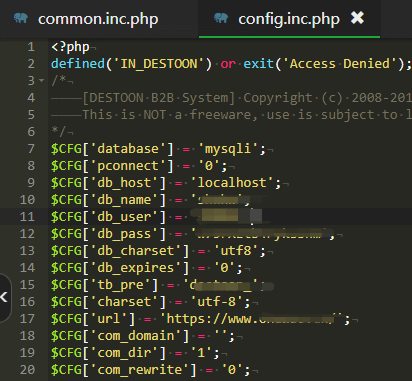Click the 'db_charset' config key

136,251
